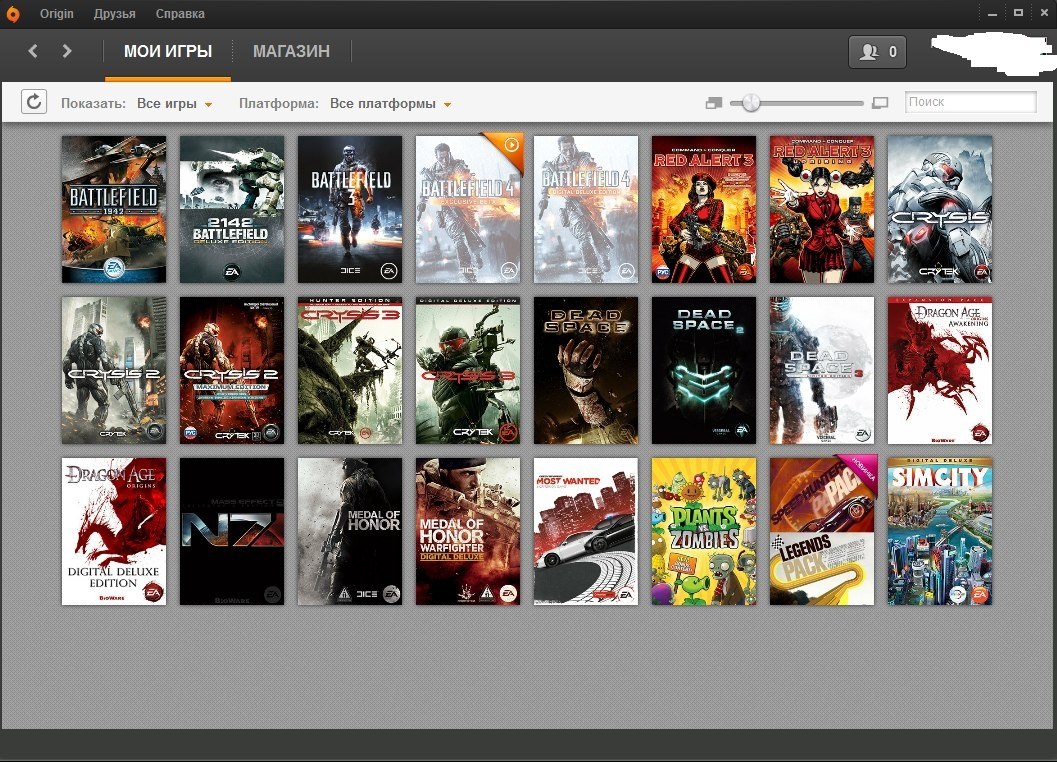The image size is (1057, 762).
Task: Select the Plants vs Zombies tile
Action: [x=704, y=531]
